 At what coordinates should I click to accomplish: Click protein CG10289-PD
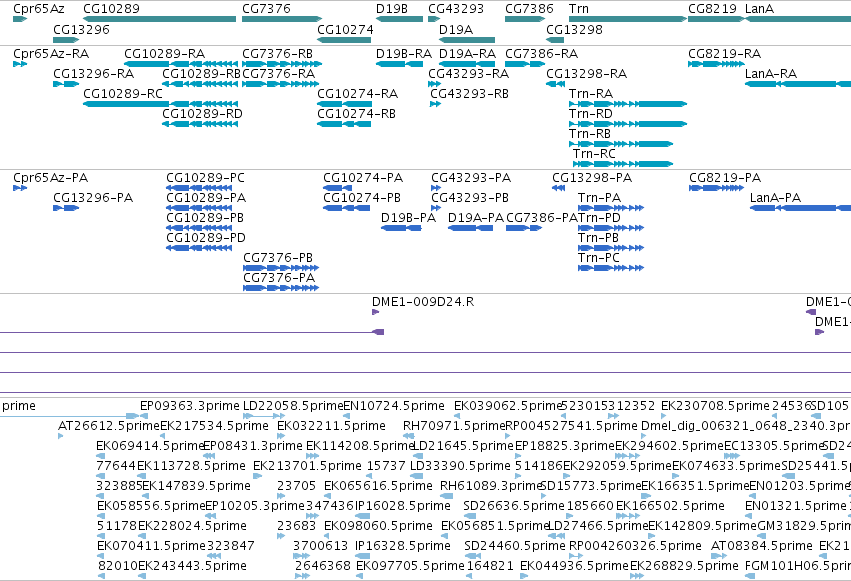click(x=199, y=248)
